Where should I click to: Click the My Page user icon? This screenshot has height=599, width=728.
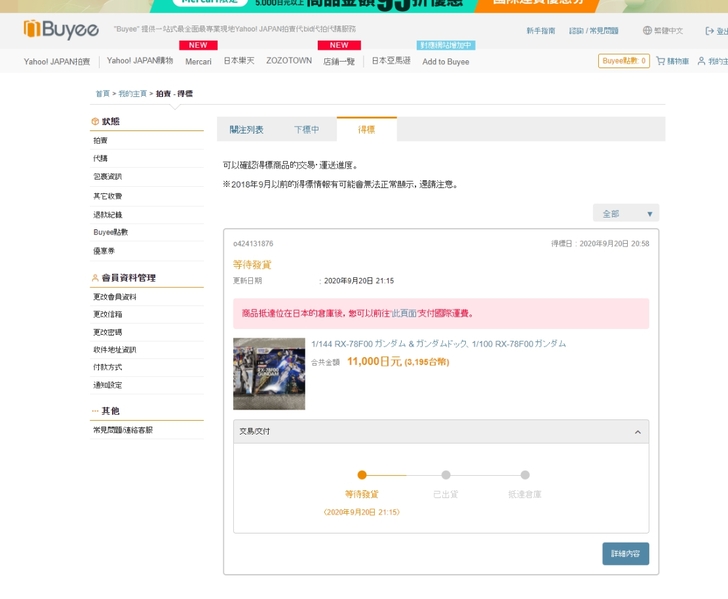pos(701,61)
